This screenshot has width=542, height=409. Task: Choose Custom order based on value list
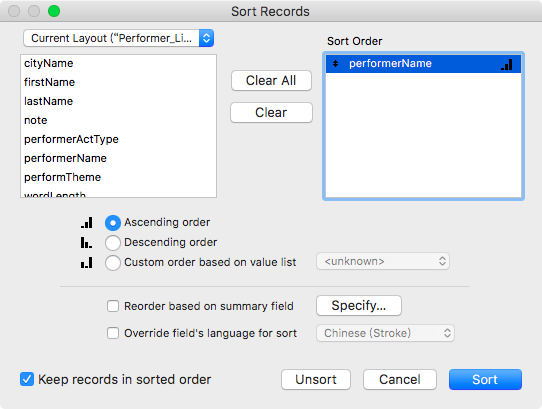pyautogui.click(x=113, y=263)
